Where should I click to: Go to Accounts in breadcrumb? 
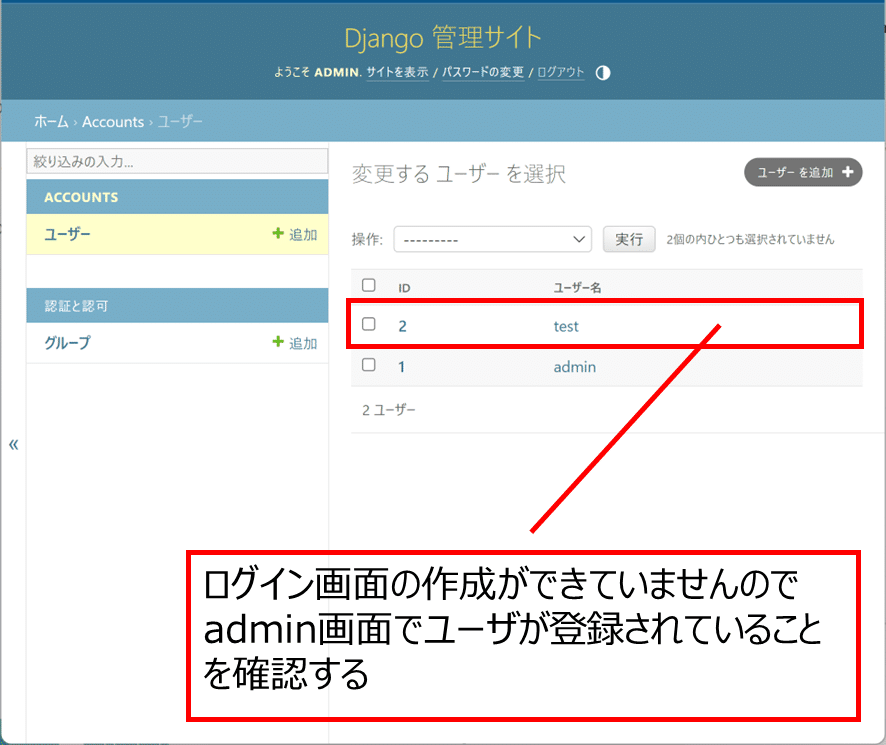(113, 122)
